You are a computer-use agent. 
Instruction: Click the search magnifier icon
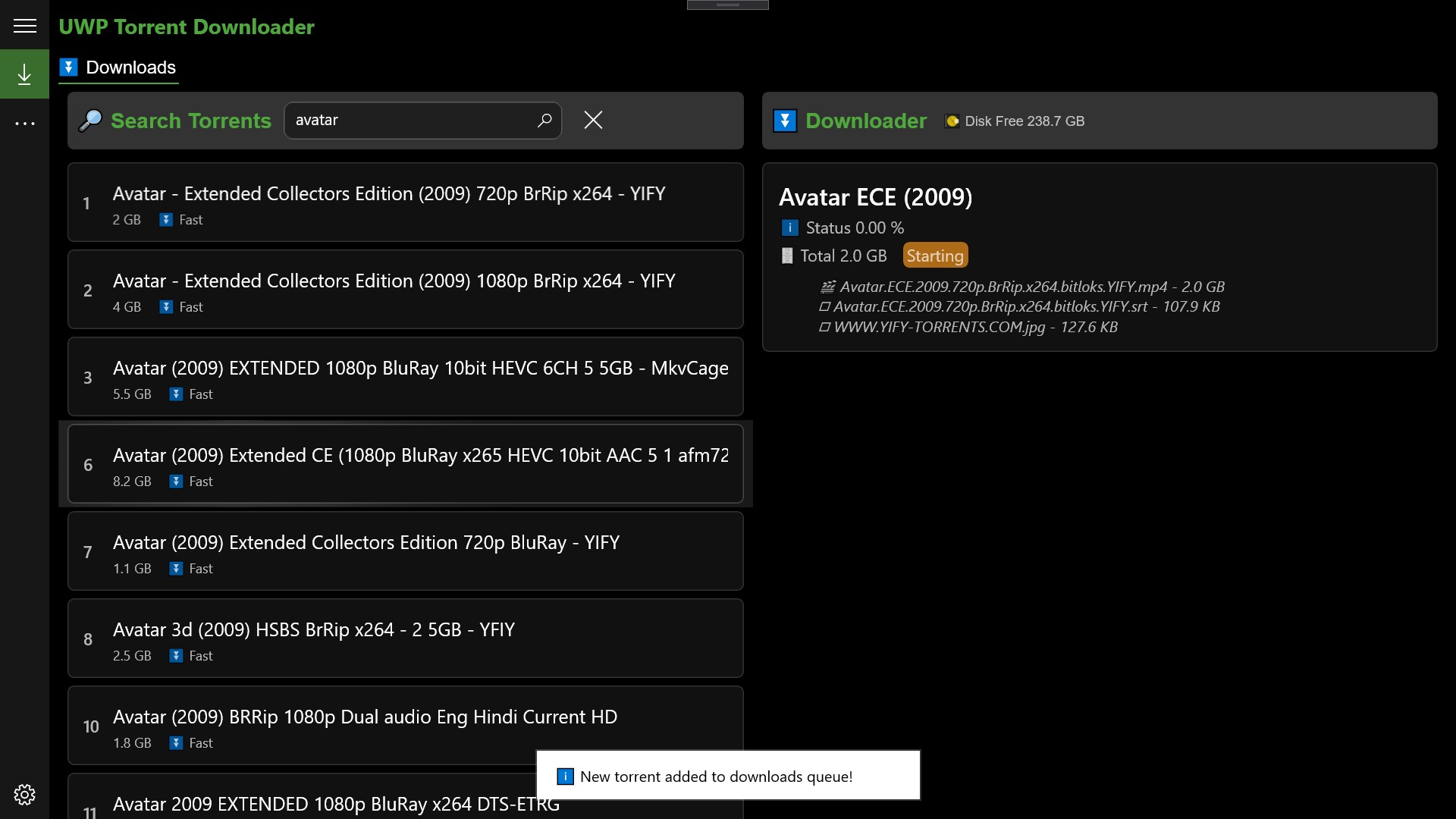tap(543, 120)
